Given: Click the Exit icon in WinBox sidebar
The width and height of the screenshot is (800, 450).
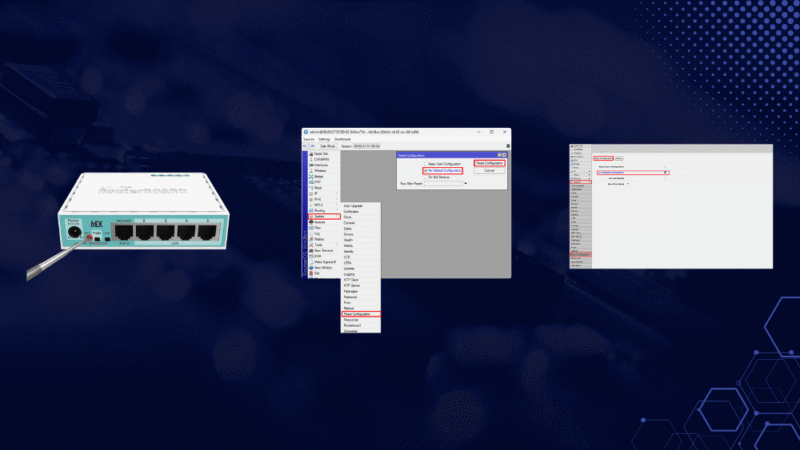Looking at the screenshot, I should tap(311, 273).
